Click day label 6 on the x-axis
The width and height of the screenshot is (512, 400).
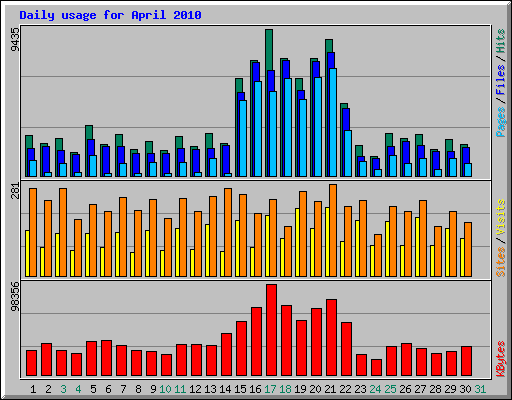tap(108, 389)
